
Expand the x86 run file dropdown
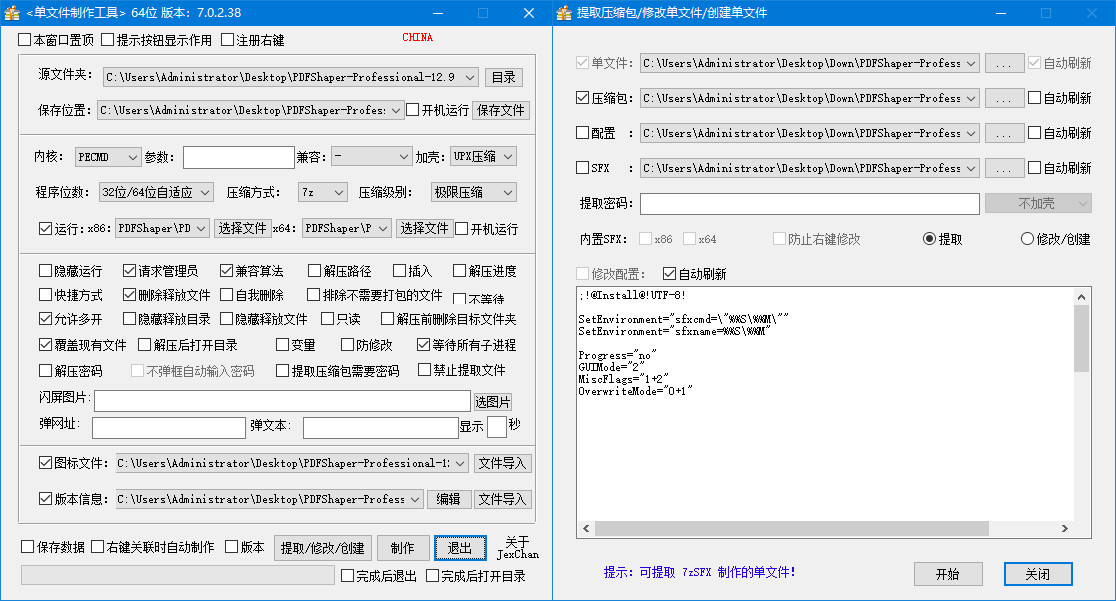(x=201, y=229)
